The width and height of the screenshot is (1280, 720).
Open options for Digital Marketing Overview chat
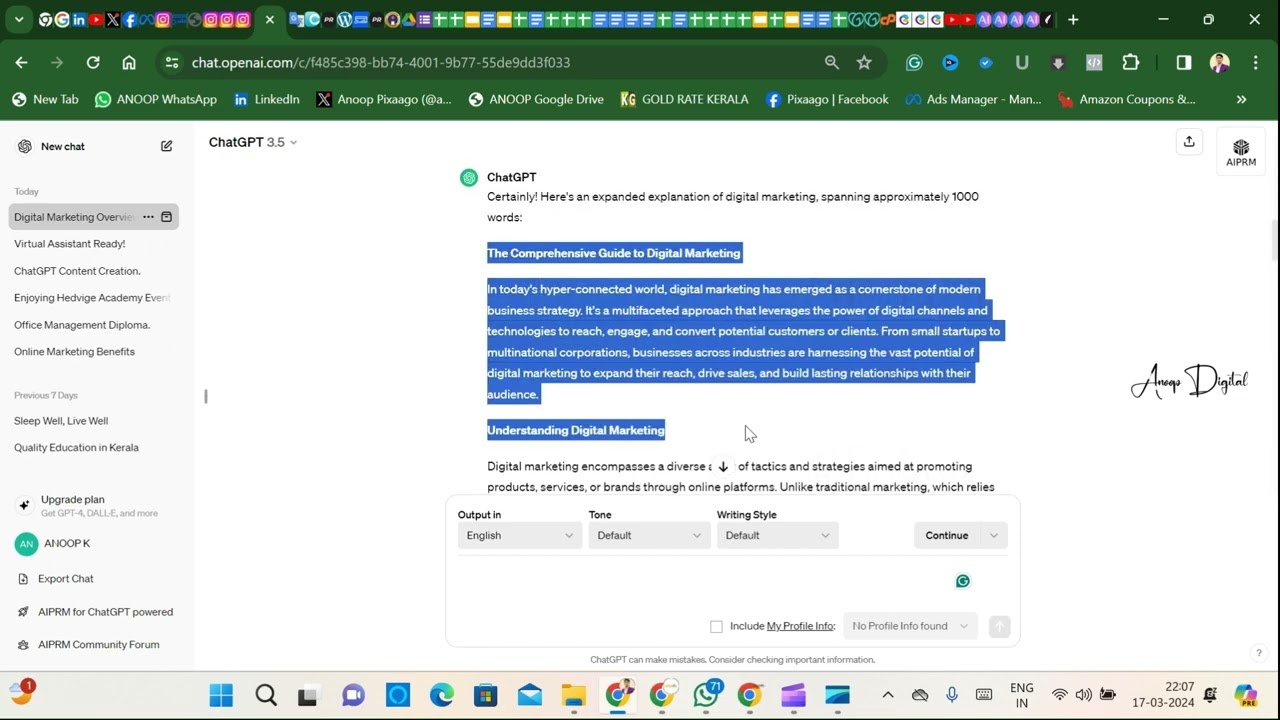click(148, 217)
